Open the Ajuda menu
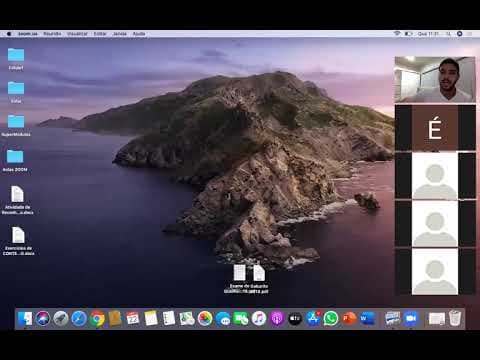 pyautogui.click(x=139, y=34)
